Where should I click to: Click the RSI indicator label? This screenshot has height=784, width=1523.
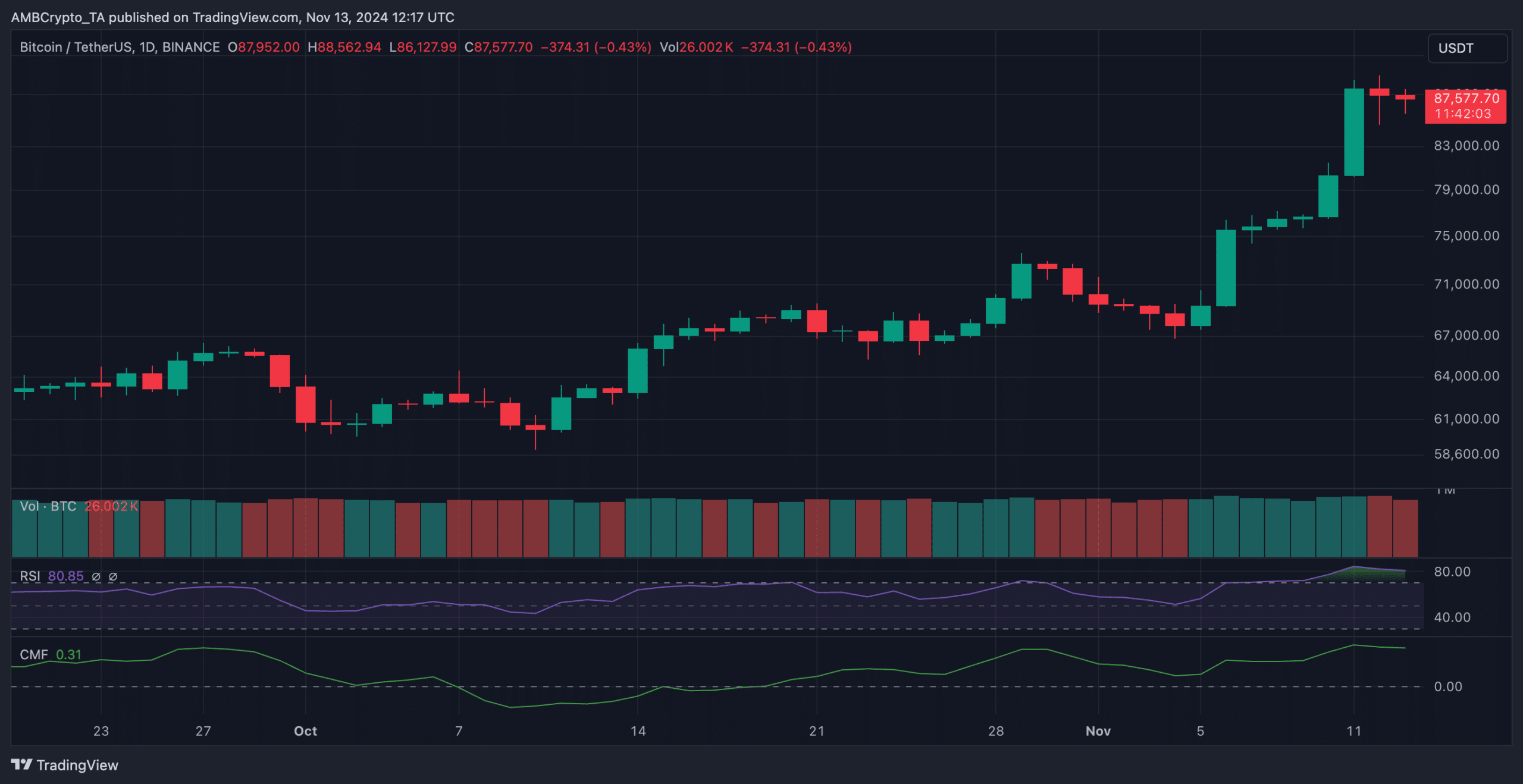click(30, 576)
